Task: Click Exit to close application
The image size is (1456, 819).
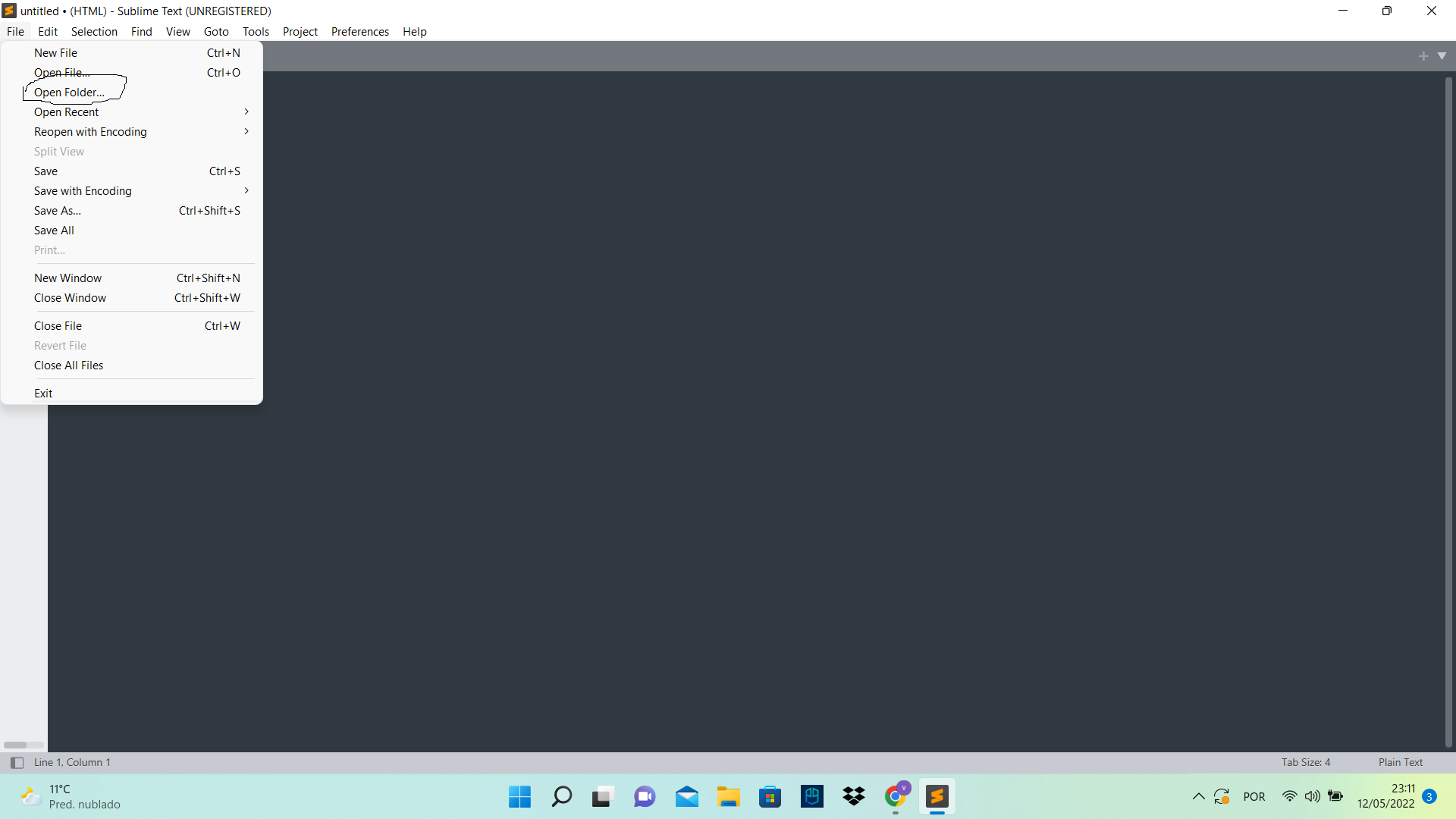Action: tap(43, 392)
